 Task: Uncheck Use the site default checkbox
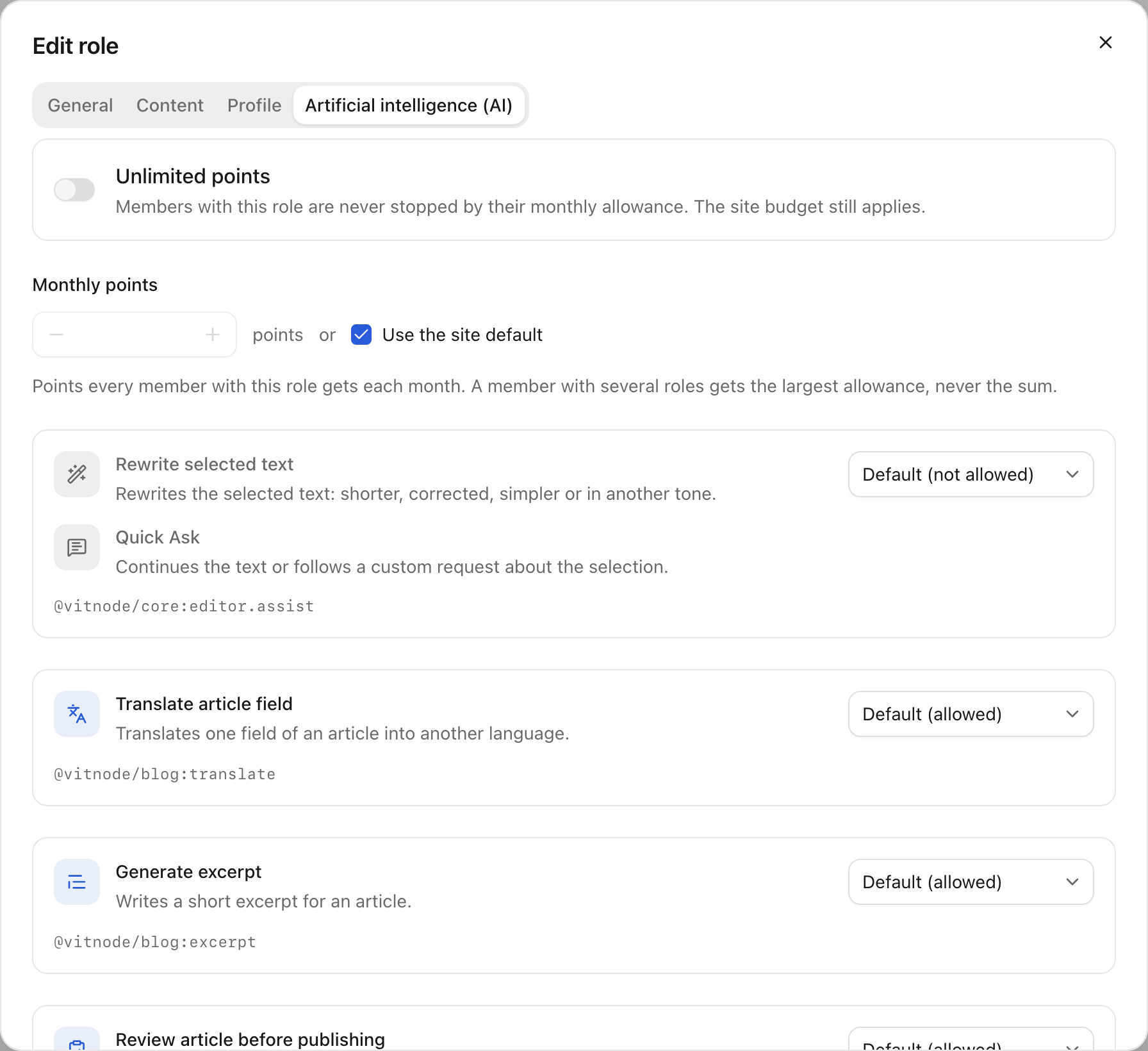tap(361, 335)
